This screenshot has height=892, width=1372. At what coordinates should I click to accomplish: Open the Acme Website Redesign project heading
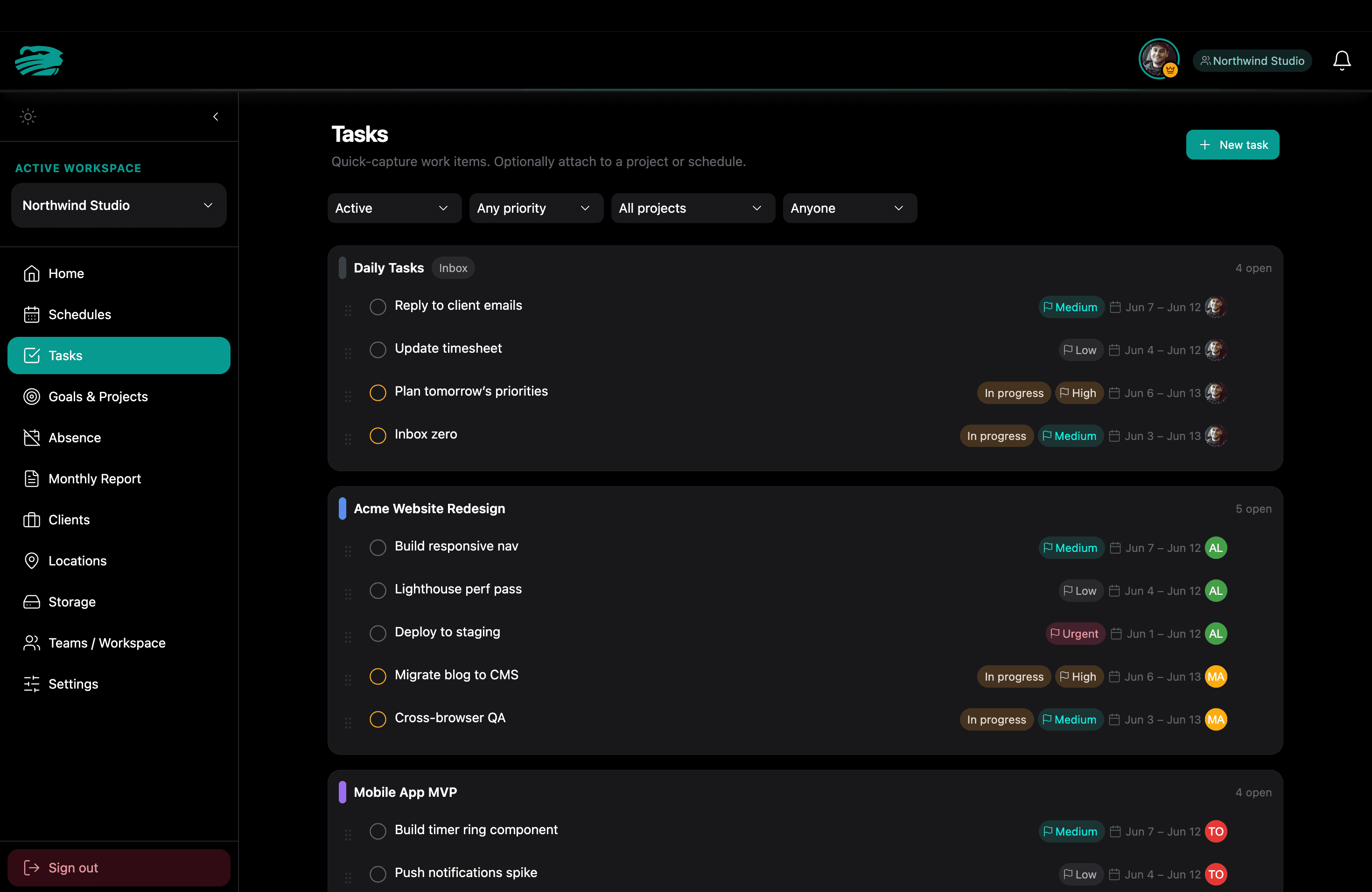click(x=429, y=509)
